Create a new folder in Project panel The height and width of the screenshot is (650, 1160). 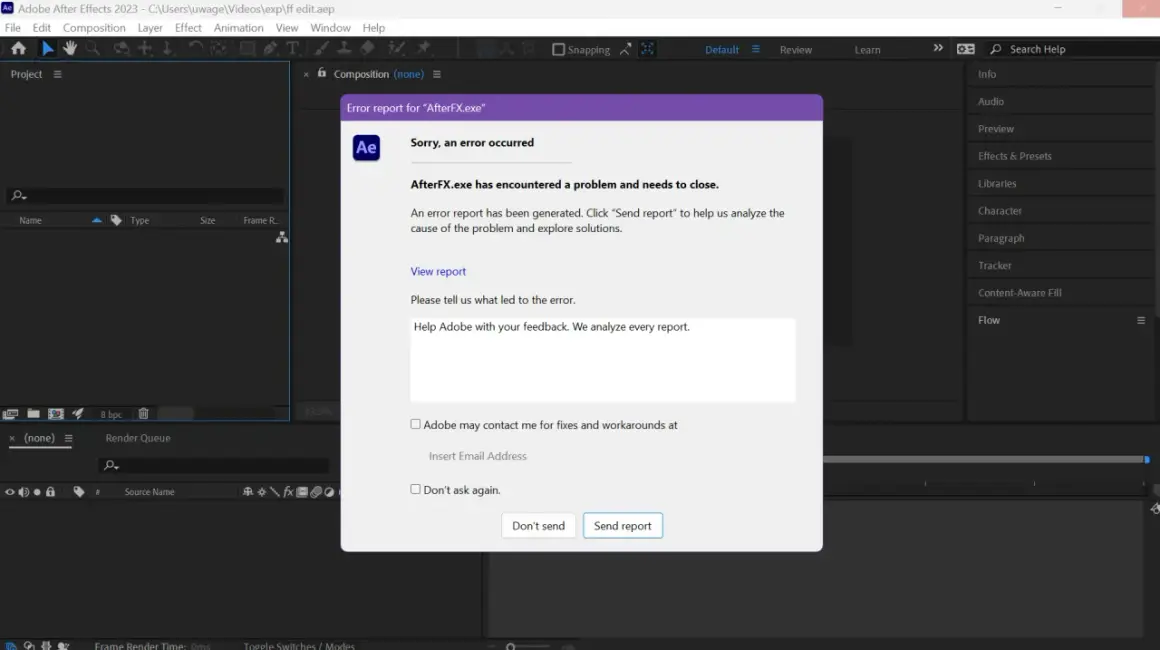33,414
